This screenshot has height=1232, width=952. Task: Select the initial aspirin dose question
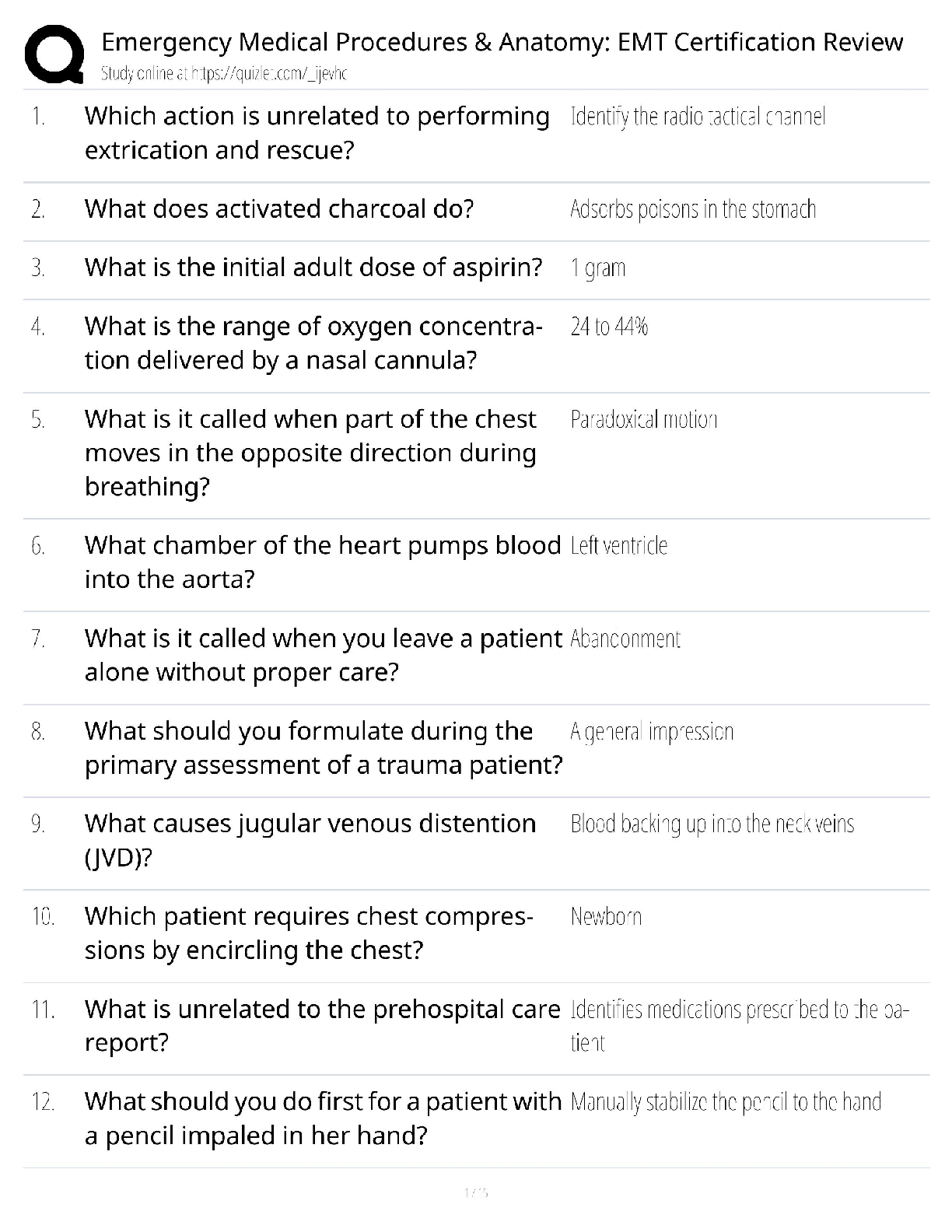(313, 268)
